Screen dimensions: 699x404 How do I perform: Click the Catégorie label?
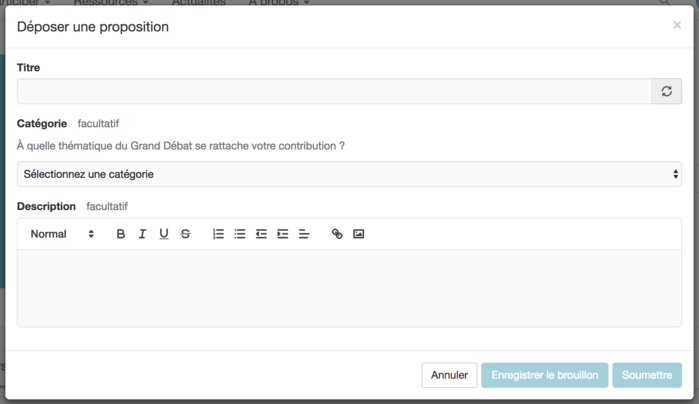42,124
